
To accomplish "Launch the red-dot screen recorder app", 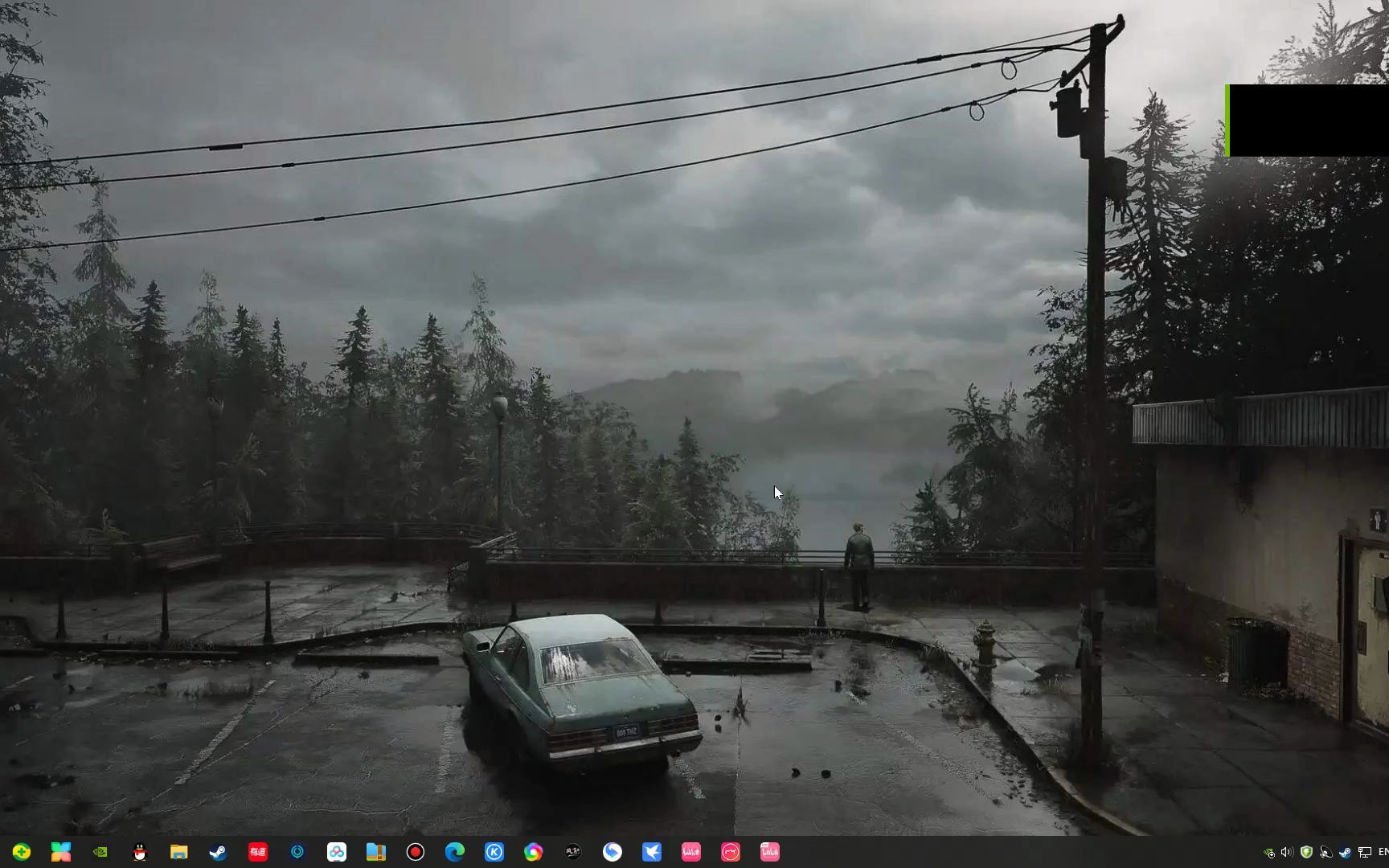I will pos(416,852).
